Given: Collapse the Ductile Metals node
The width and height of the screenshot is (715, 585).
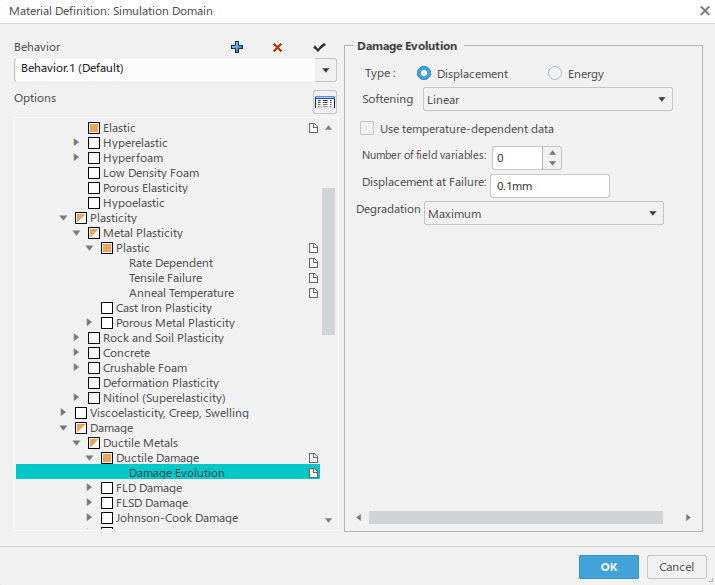Looking at the screenshot, I should point(76,443).
